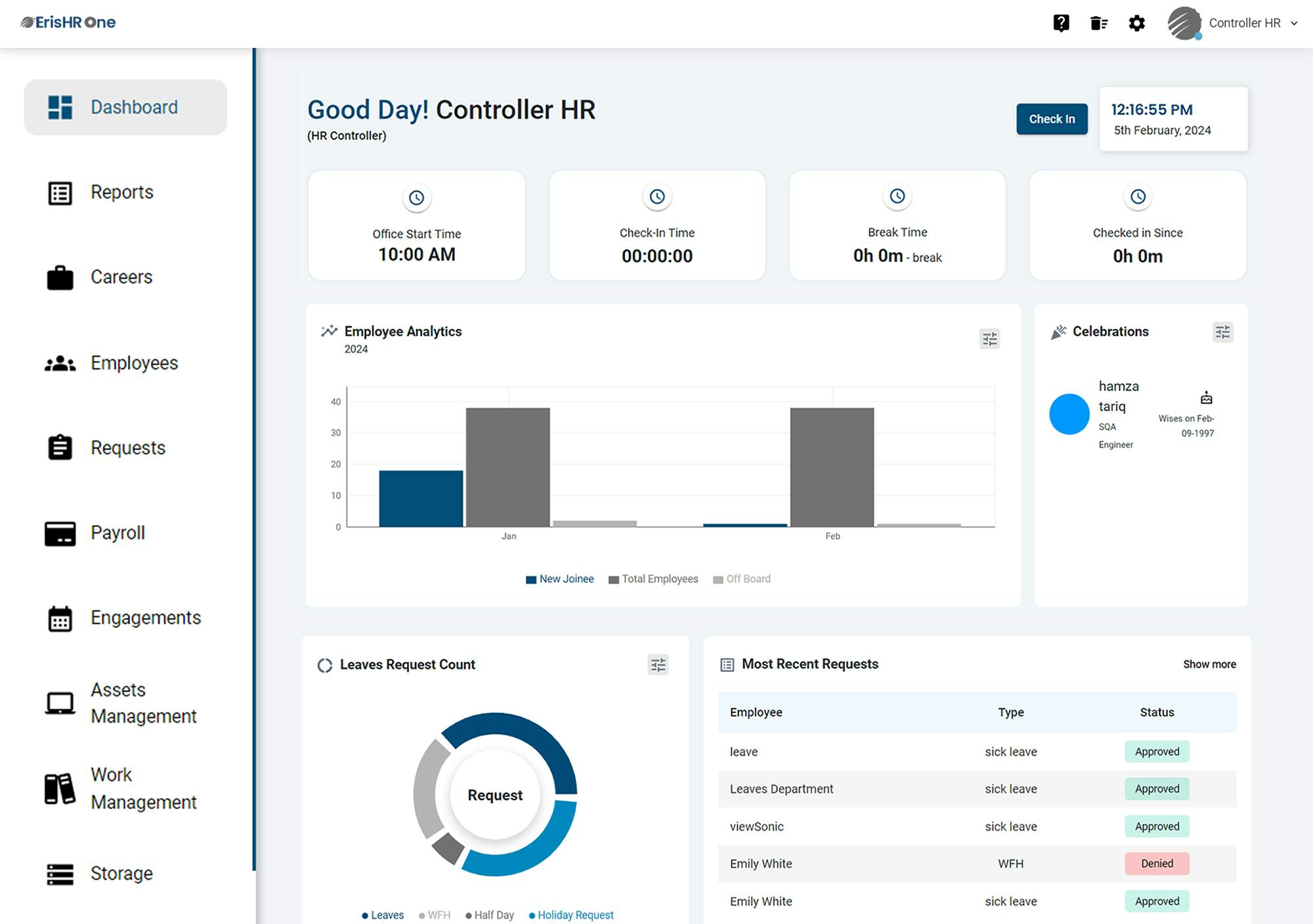Click the Storage icon in sidebar
Viewport: 1313px width, 924px height.
60,874
